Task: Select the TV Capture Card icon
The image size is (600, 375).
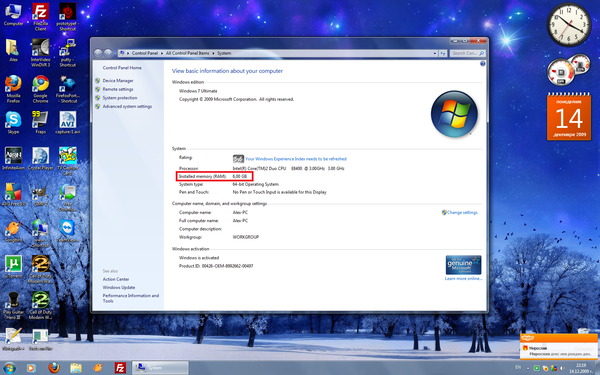Action: click(x=68, y=161)
